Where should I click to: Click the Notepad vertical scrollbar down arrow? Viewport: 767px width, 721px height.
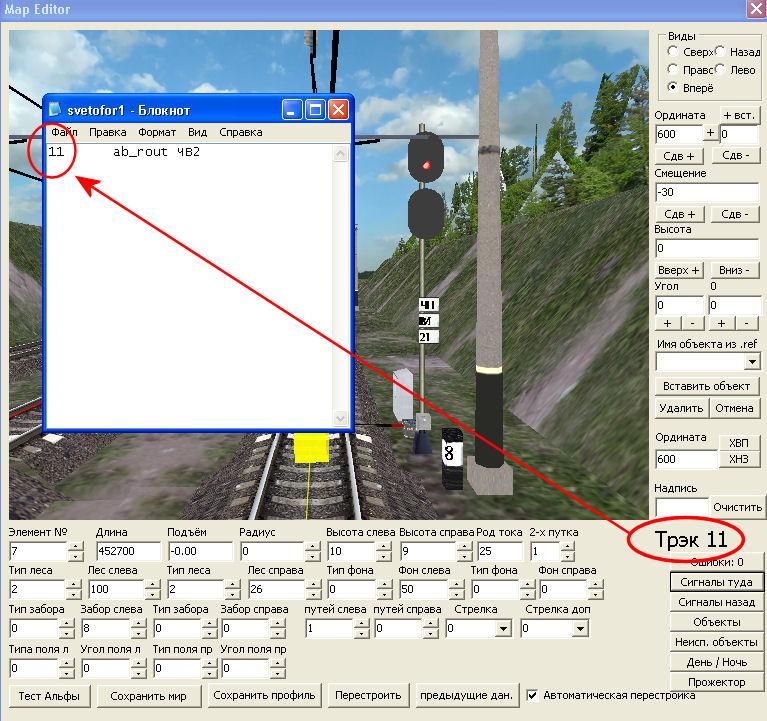point(340,419)
